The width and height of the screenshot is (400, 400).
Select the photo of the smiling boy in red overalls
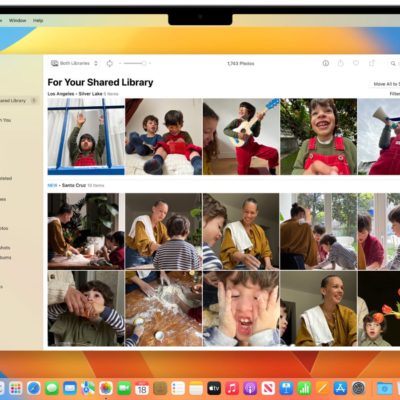[x=319, y=137]
